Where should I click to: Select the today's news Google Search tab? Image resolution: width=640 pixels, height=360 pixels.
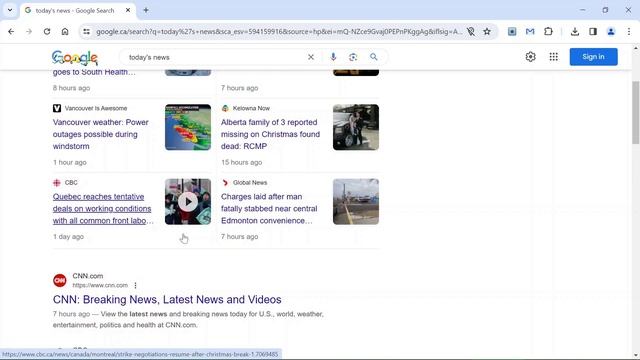tap(75, 11)
